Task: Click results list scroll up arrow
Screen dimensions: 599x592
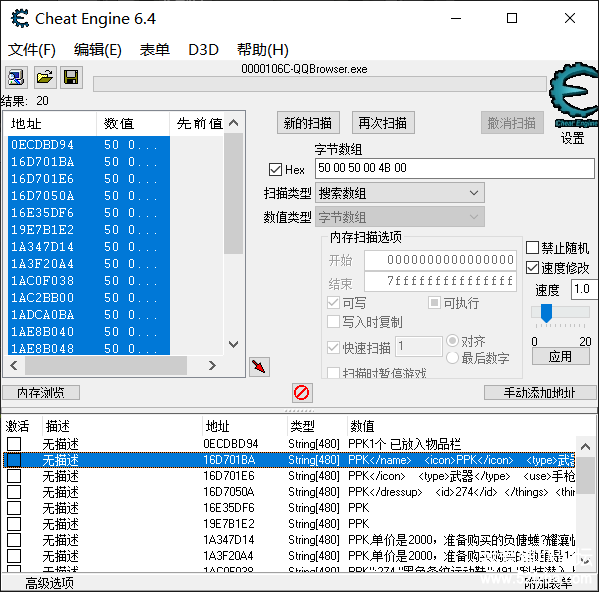Action: (233, 123)
